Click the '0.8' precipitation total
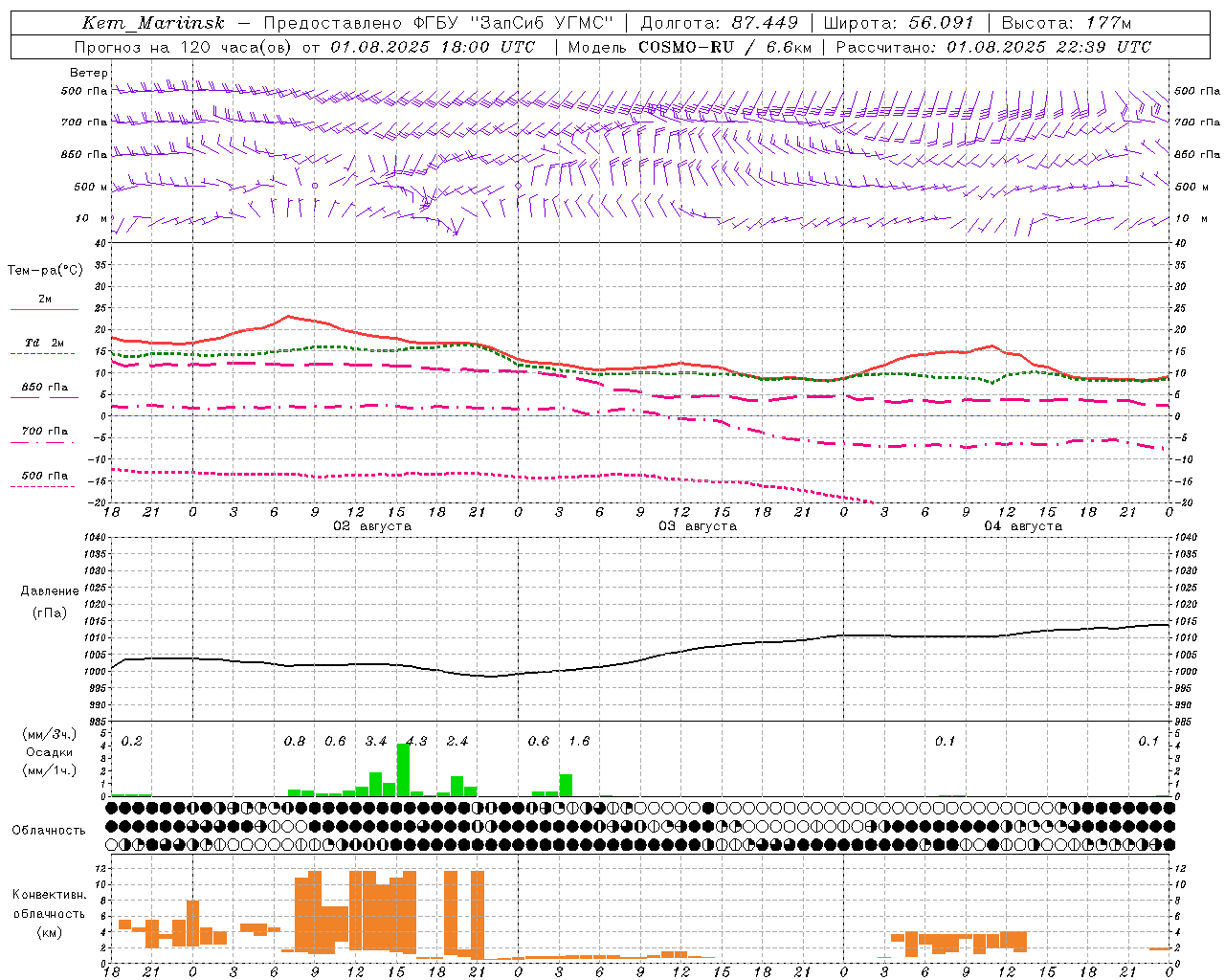Screen dimensions: 1225x980 [x=295, y=741]
